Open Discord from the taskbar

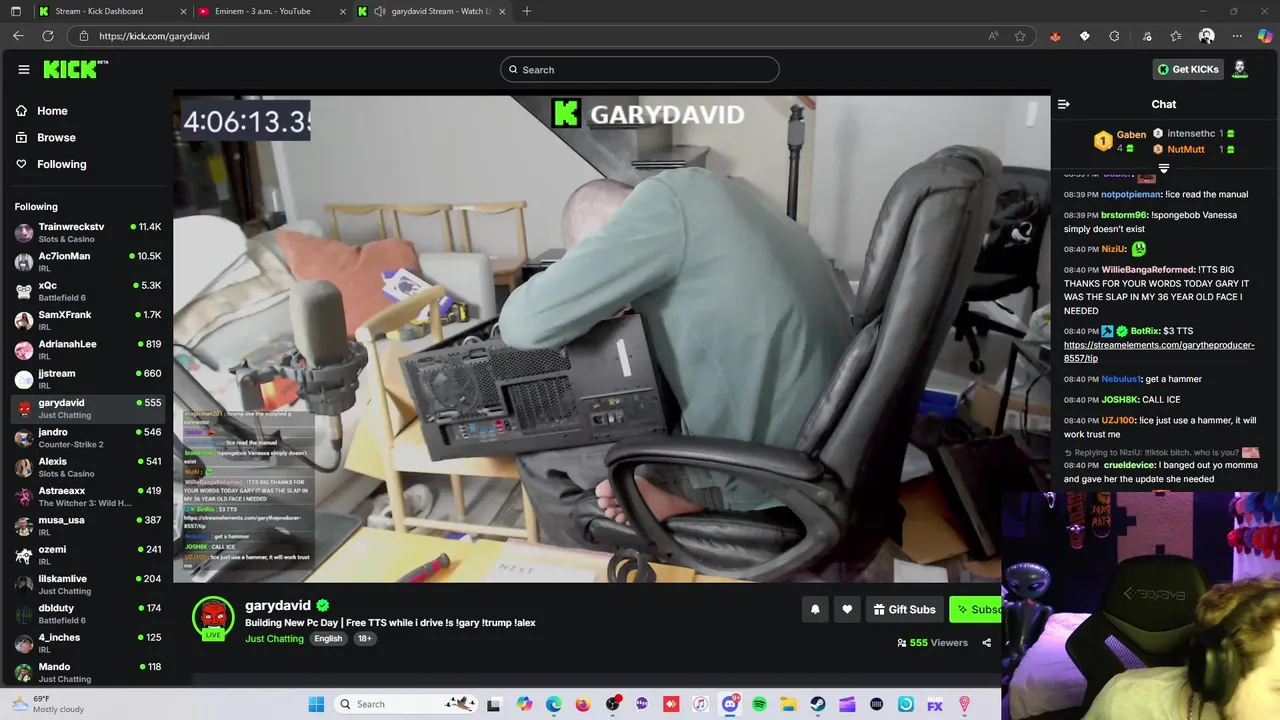[x=730, y=704]
